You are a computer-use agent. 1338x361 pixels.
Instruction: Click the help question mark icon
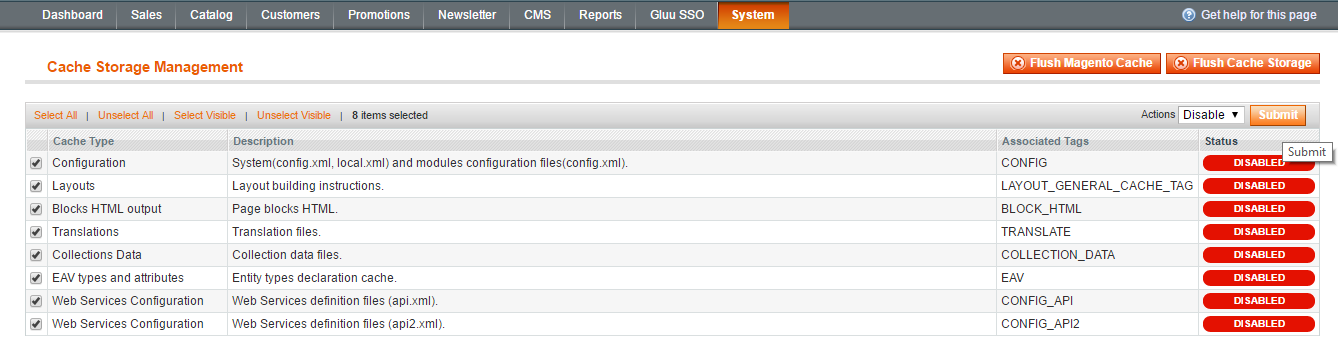coord(1188,15)
